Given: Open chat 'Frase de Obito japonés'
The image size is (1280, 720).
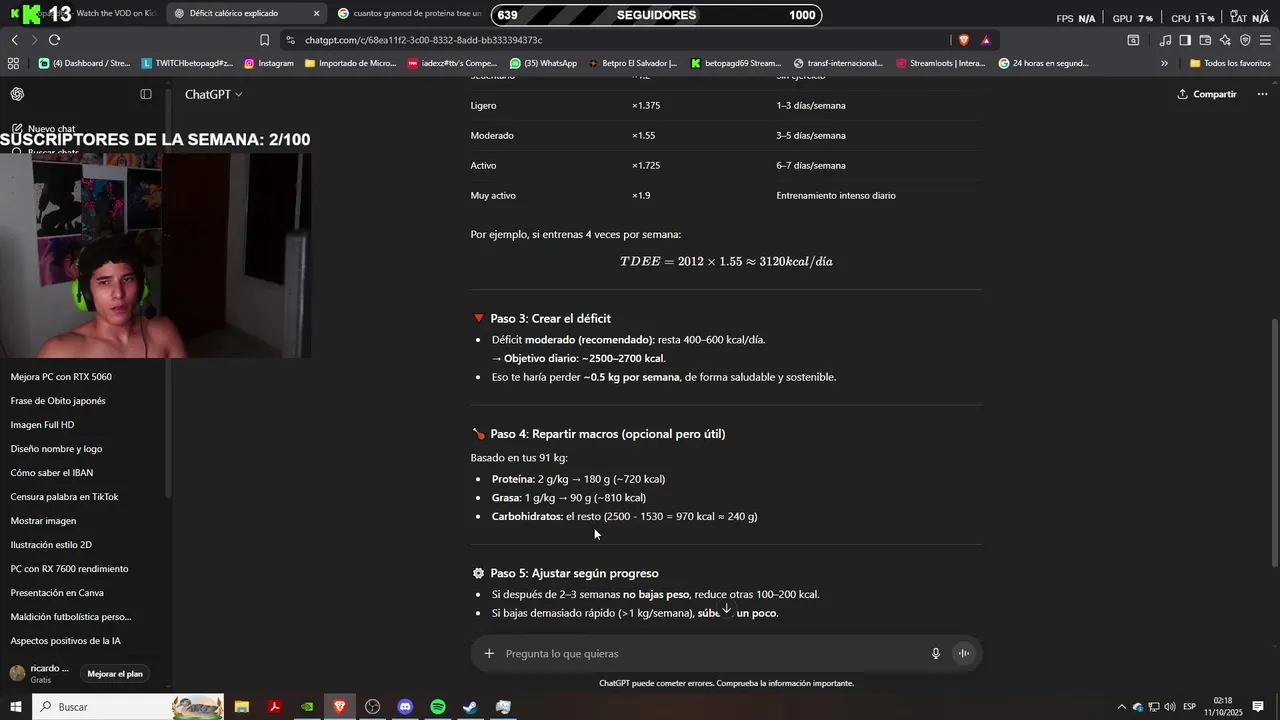Looking at the screenshot, I should pos(58,401).
